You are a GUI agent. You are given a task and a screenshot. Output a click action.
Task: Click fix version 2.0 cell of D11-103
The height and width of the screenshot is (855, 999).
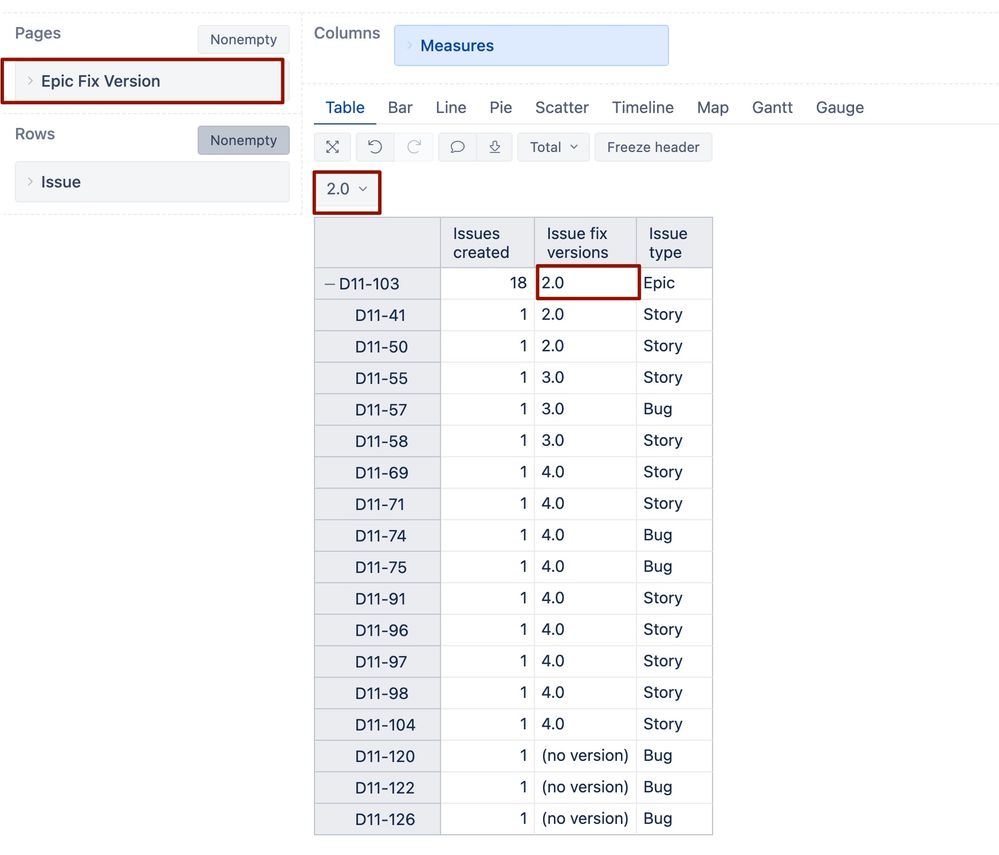coord(587,283)
